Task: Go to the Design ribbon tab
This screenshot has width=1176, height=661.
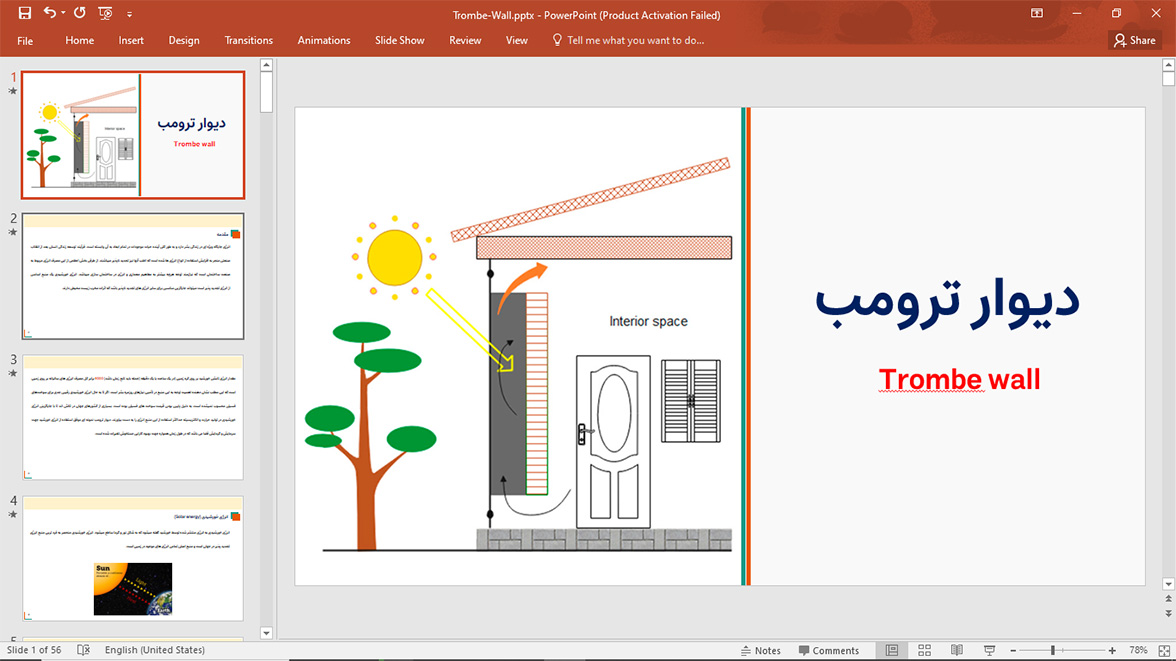Action: [184, 41]
